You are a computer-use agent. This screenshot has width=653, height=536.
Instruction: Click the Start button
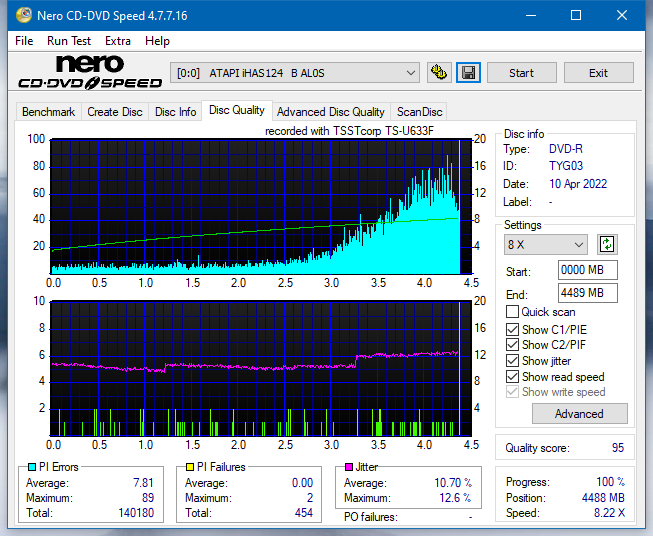tap(521, 73)
